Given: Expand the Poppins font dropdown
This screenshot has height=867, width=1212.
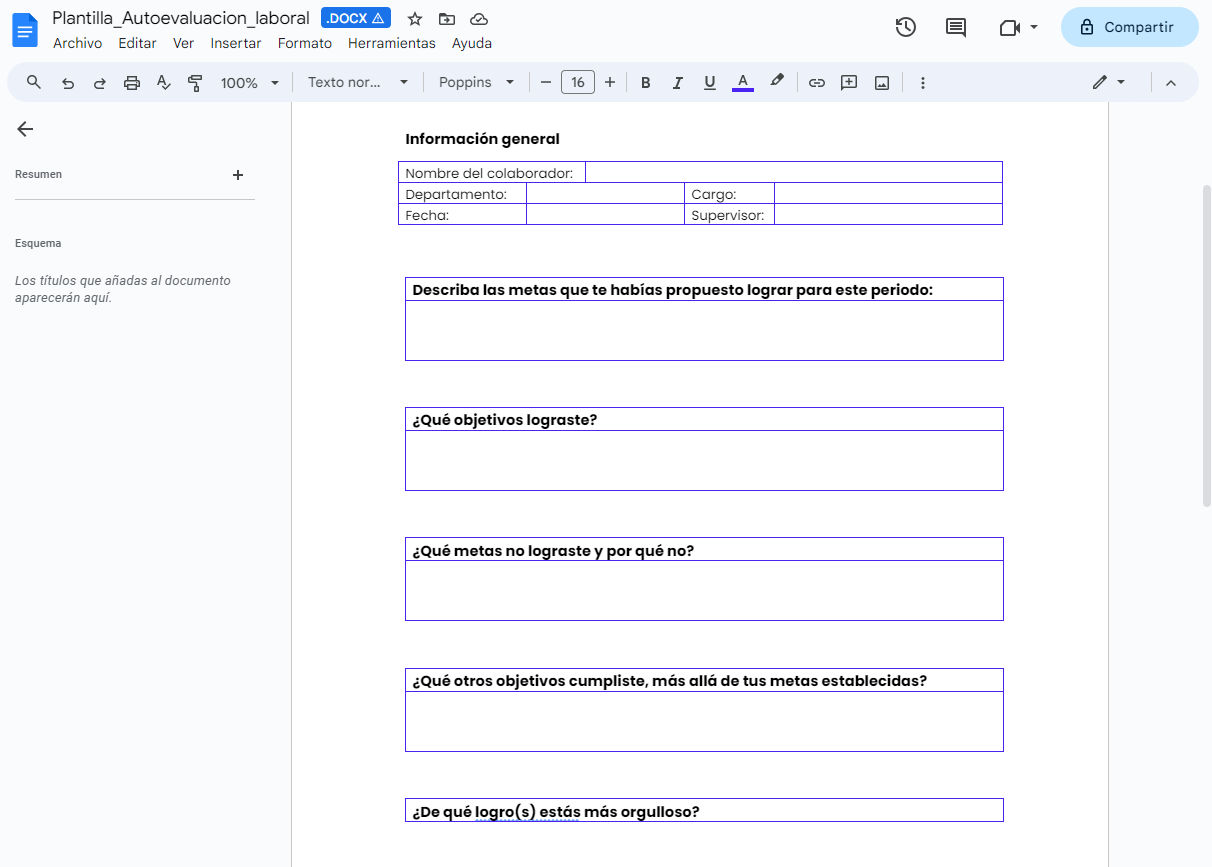Looking at the screenshot, I should point(476,83).
